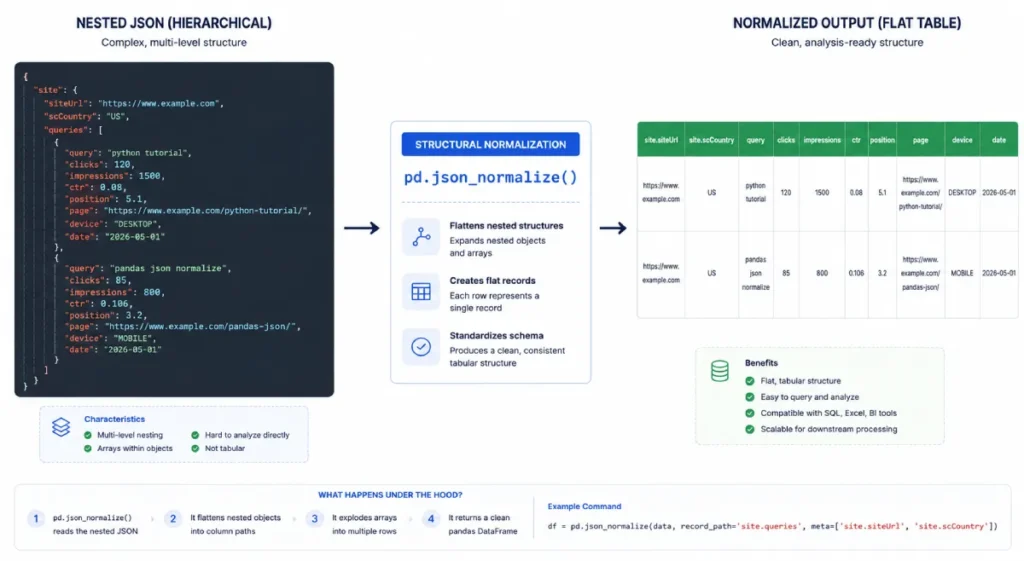Click the WHAT HAPPENS UNDER THE HOOD? heading
This screenshot has height=561, width=1024.
coord(390,495)
